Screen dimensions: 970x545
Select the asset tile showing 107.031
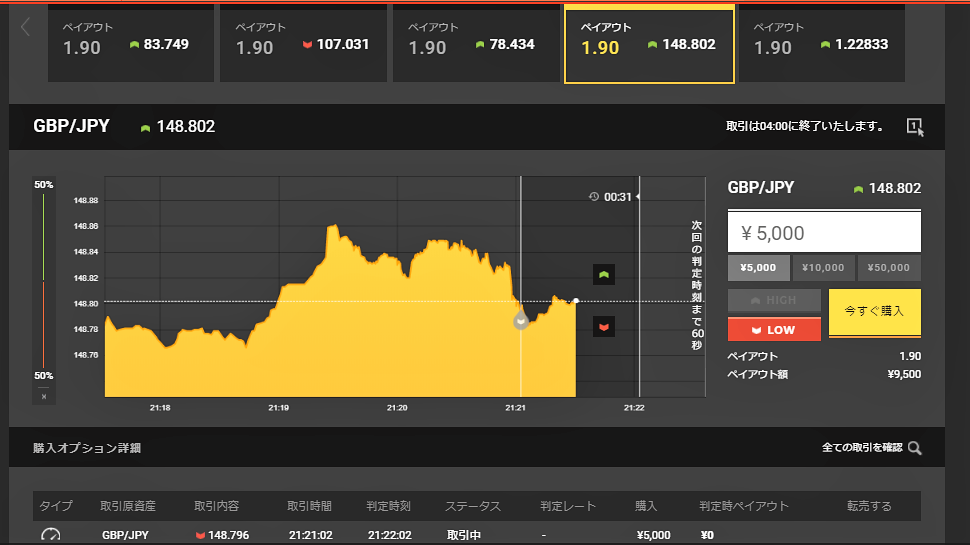point(304,45)
